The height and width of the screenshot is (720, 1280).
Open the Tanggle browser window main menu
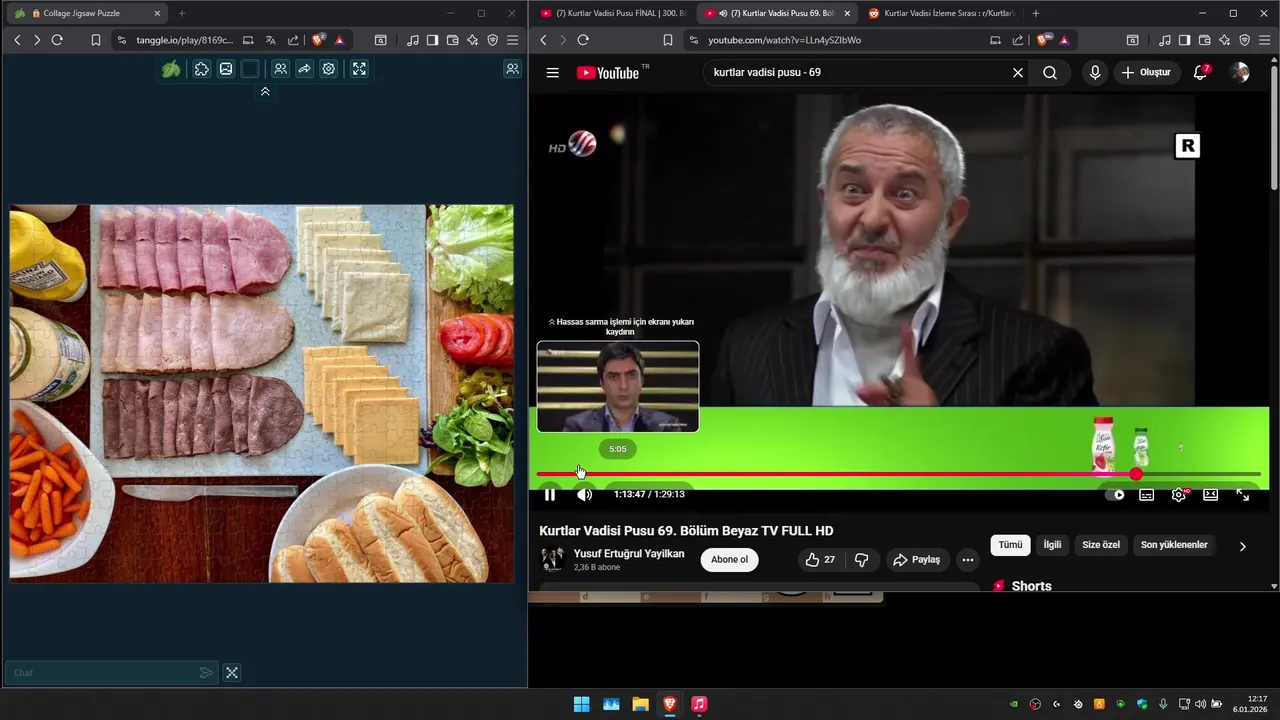point(513,40)
